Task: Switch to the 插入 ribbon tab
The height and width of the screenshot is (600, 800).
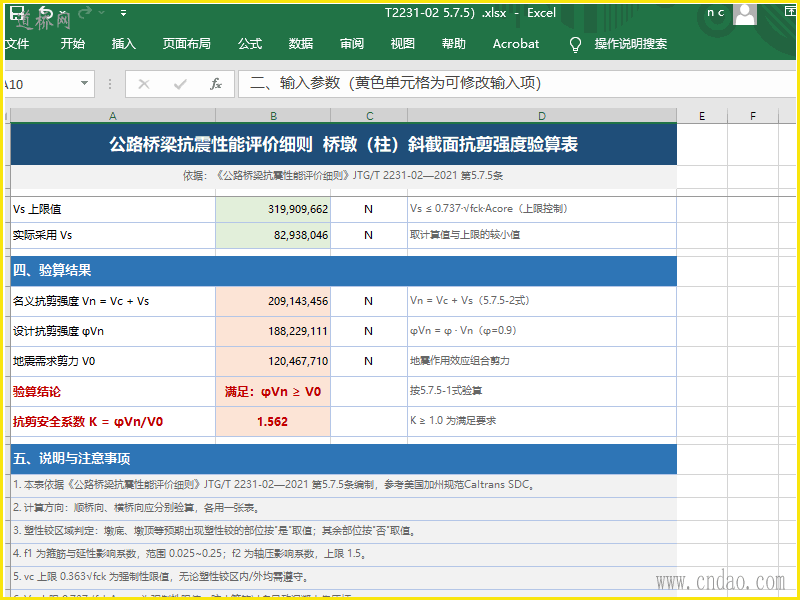Action: [x=123, y=44]
